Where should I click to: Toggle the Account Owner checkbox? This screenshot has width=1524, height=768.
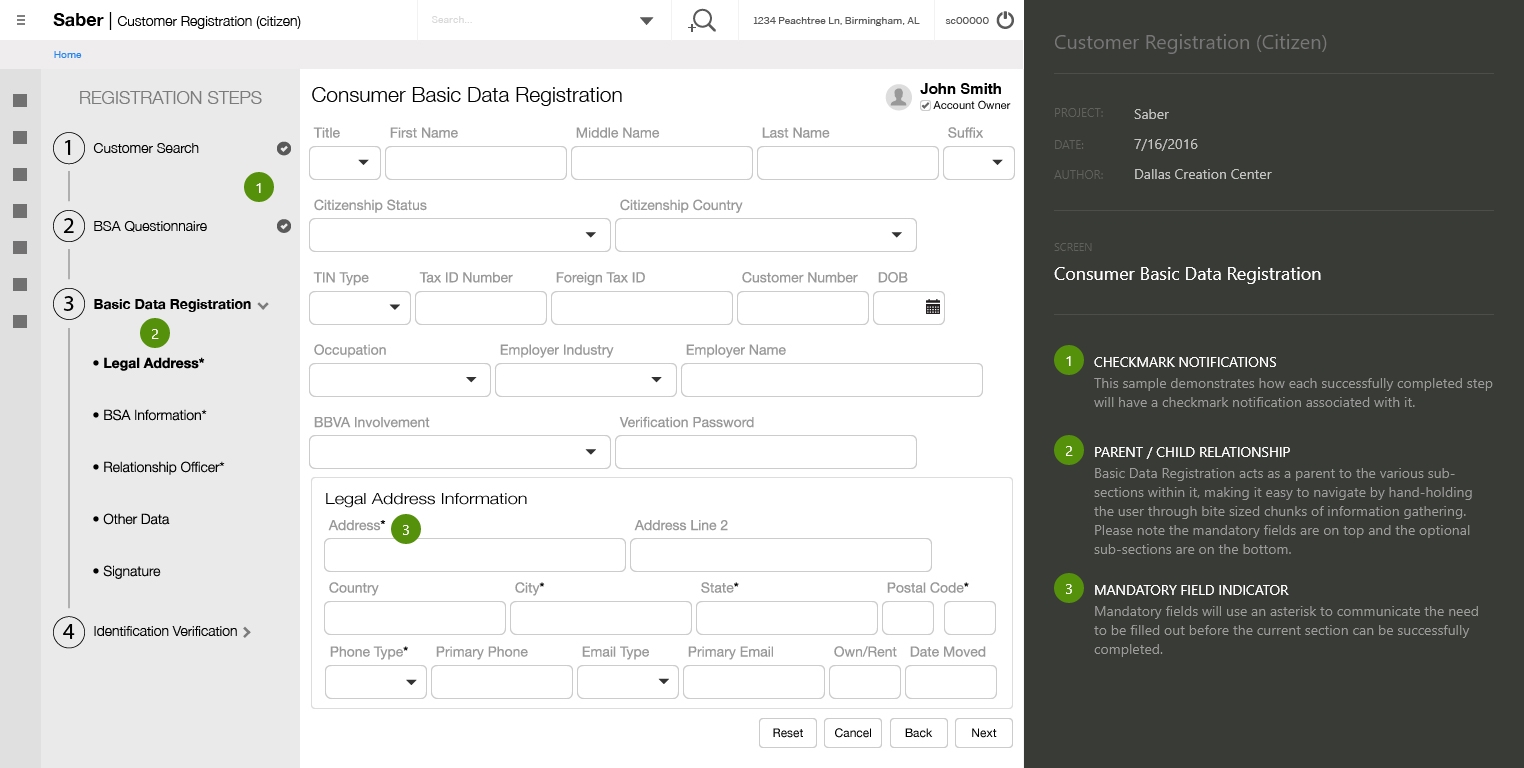point(926,105)
